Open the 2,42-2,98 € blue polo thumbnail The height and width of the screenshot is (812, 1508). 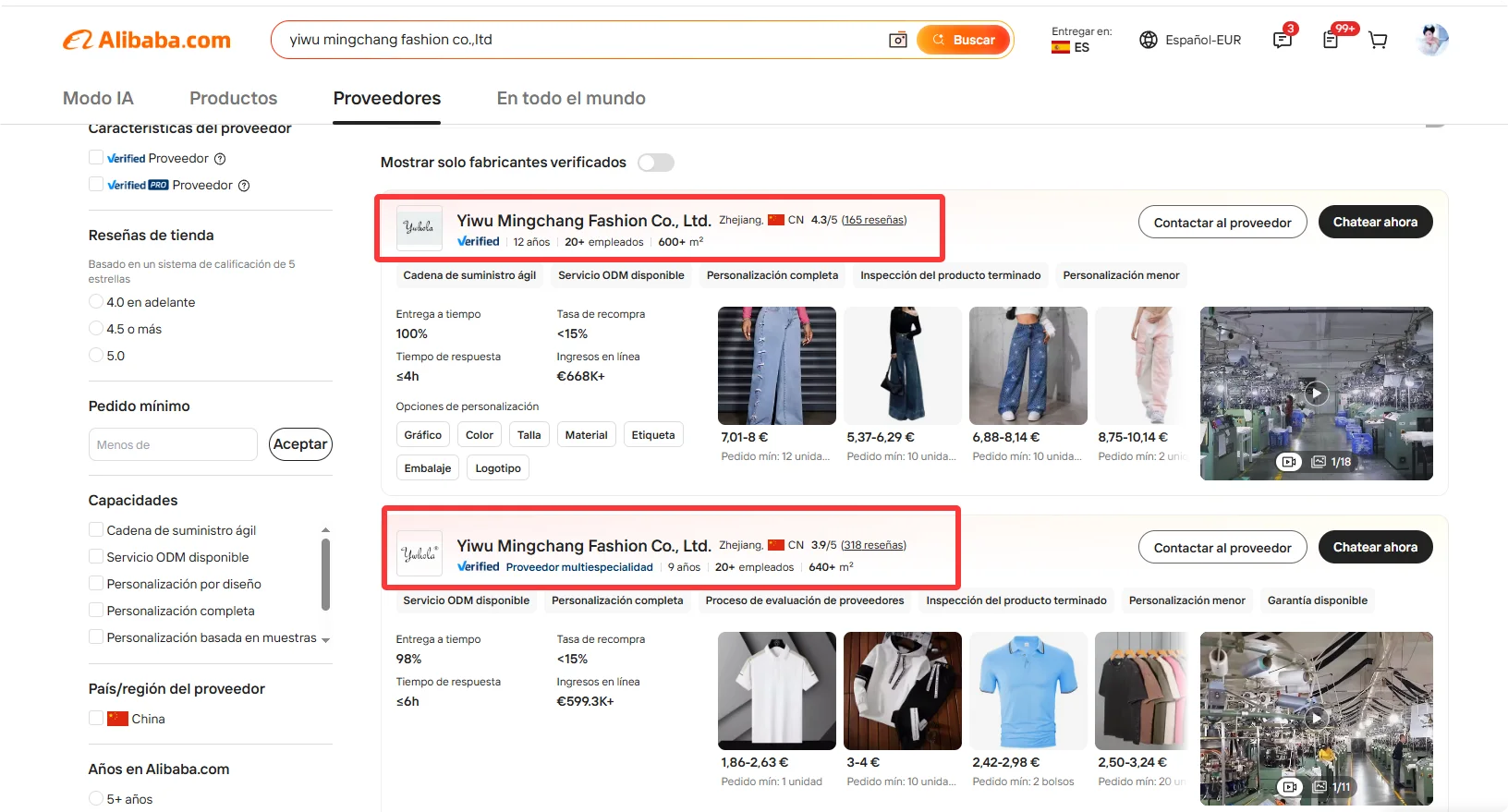pos(1028,691)
